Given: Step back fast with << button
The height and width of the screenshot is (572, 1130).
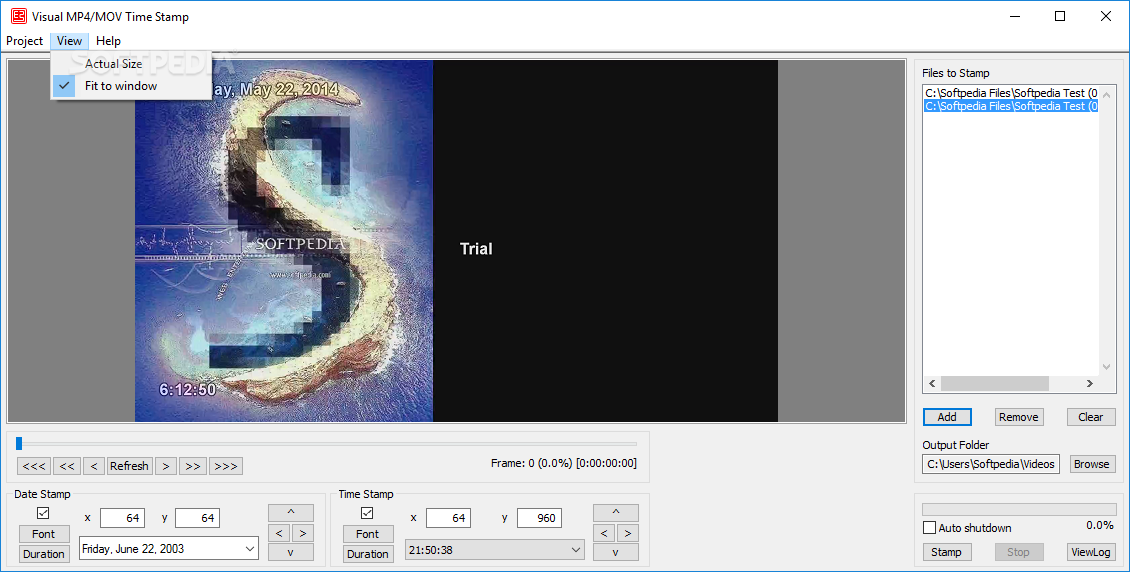Looking at the screenshot, I should click(x=67, y=466).
